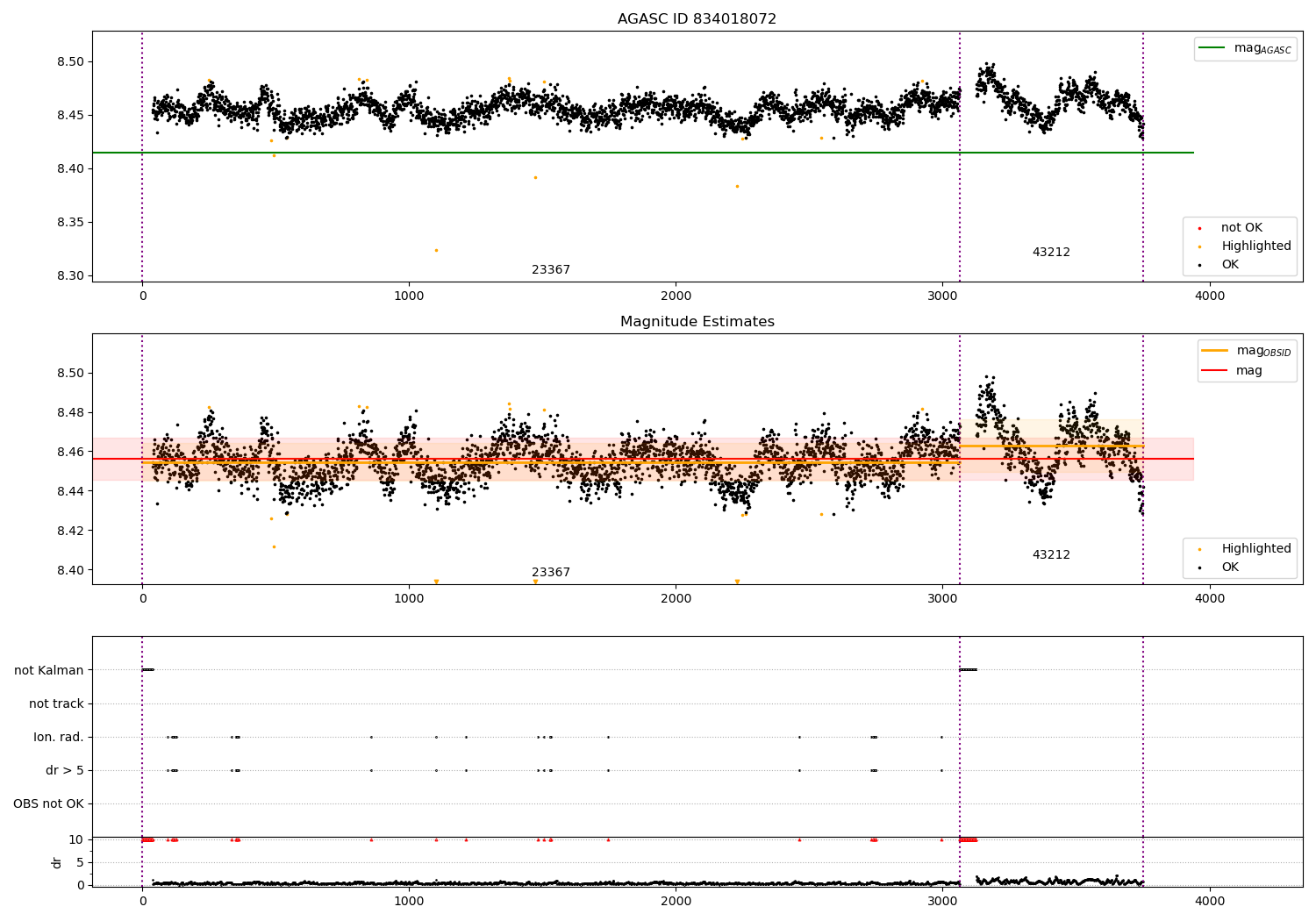This screenshot has width=1316, height=921.
Task: Click y-tick '8.50' in AGASC ID plot
Action: click(x=70, y=61)
